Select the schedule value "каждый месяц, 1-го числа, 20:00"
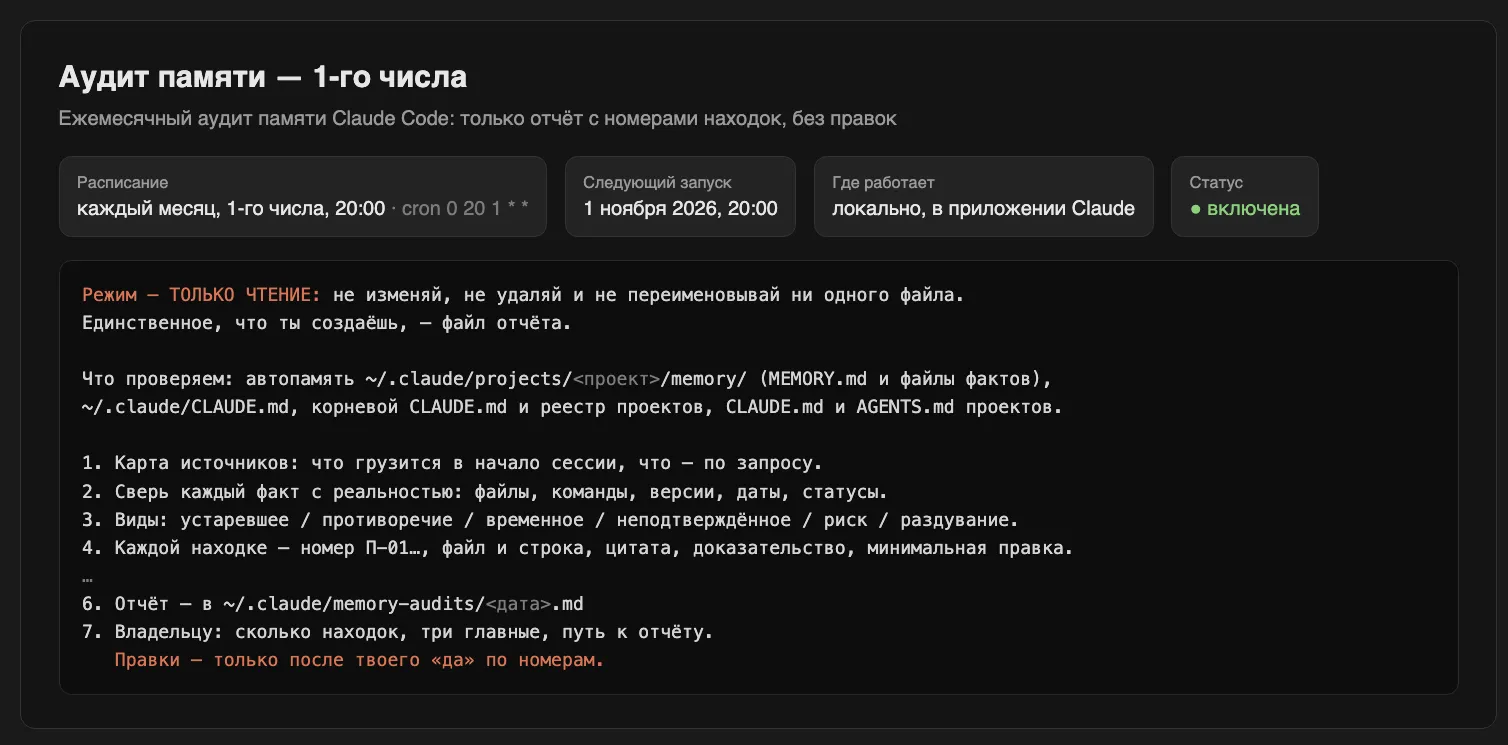Image resolution: width=1508 pixels, height=745 pixels. pos(231,209)
